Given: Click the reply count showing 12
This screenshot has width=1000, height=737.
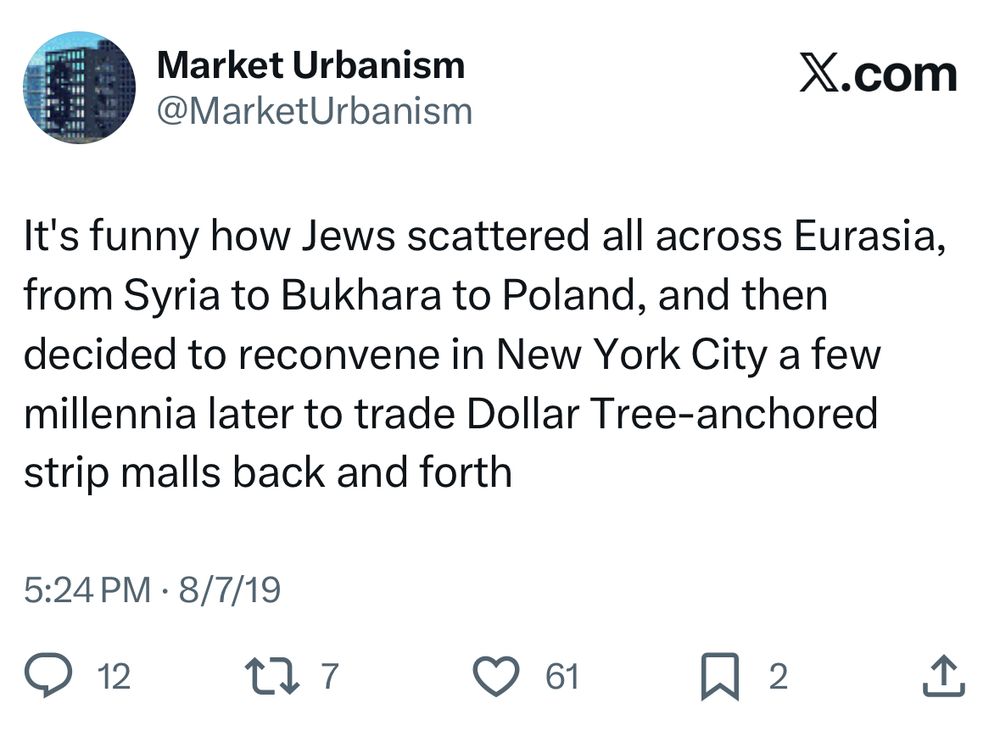Looking at the screenshot, I should tap(115, 677).
